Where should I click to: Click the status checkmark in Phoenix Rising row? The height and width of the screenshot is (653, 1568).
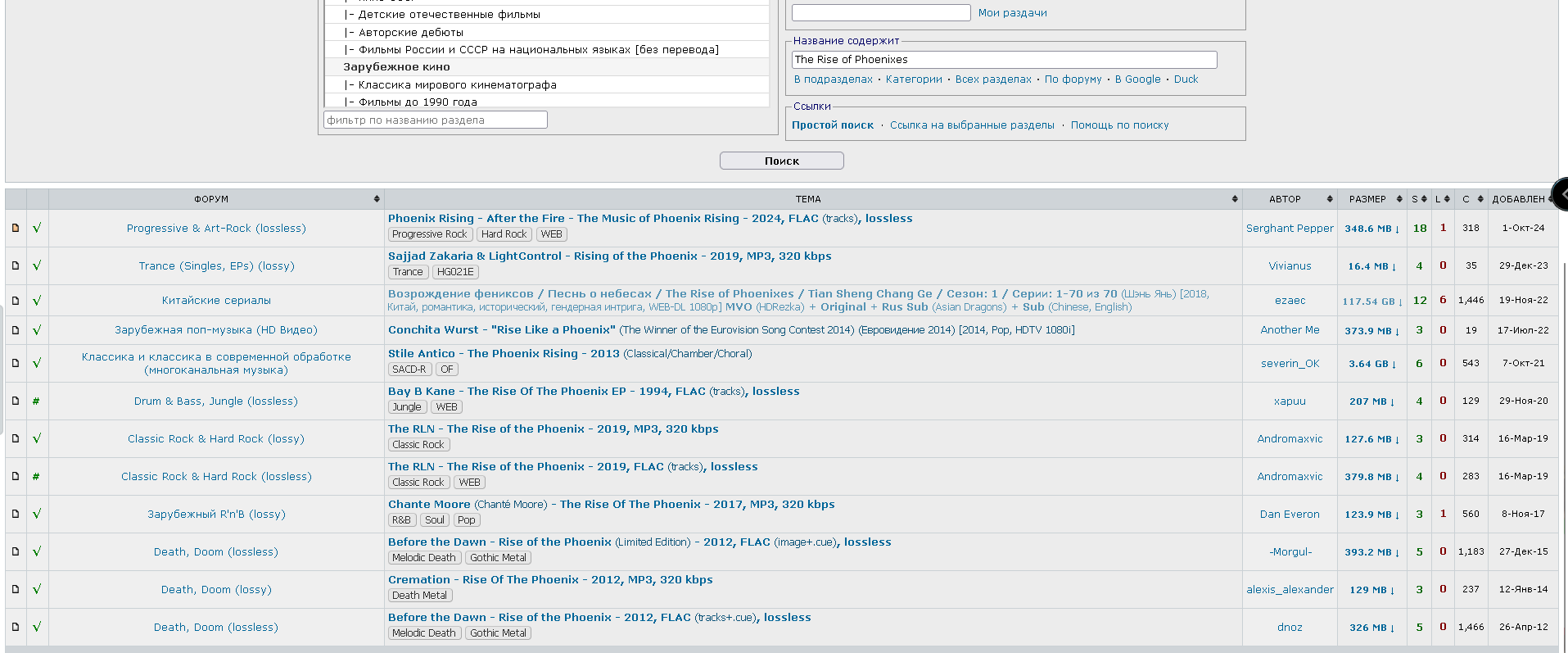click(x=37, y=228)
